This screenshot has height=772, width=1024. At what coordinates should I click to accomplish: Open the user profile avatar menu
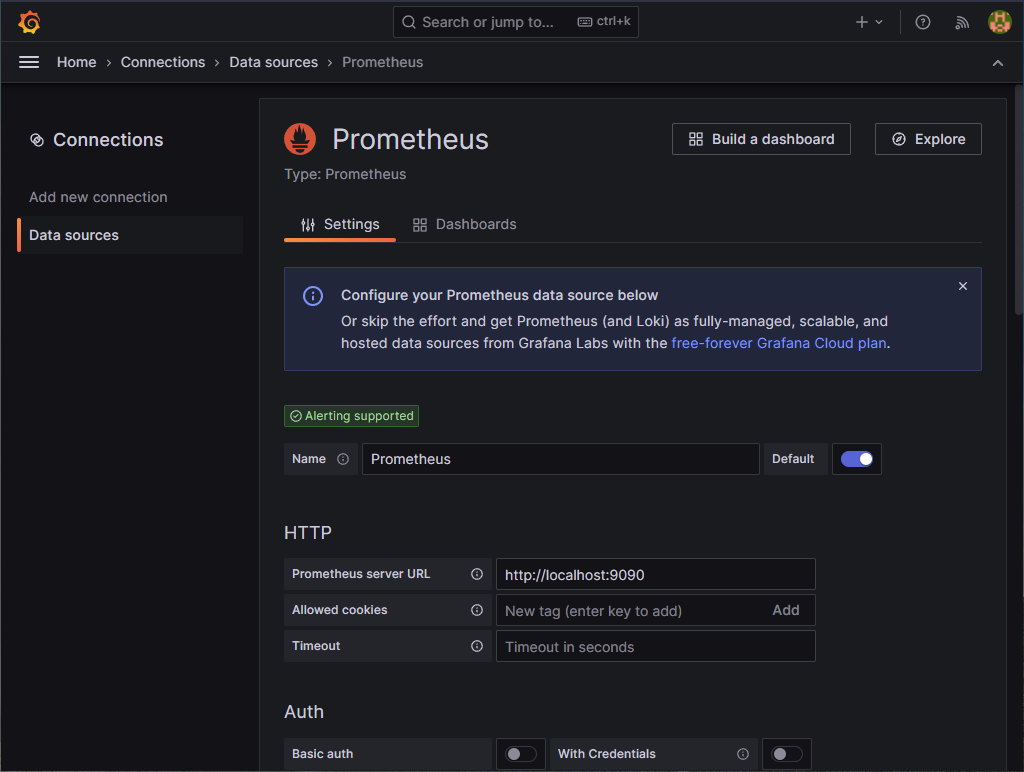click(x=999, y=21)
